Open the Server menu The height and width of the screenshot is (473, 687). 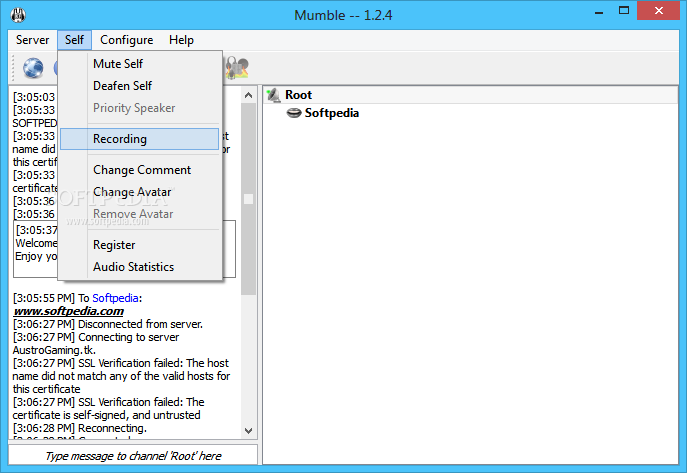coord(32,40)
